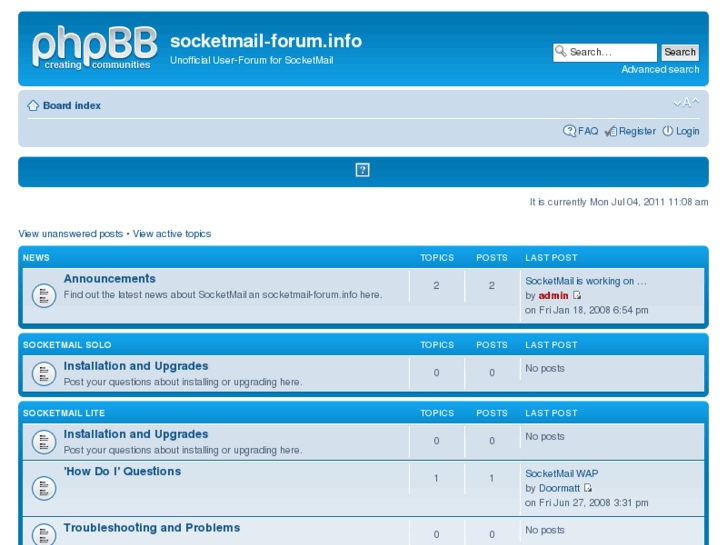Open Troubleshooting and Problems forum
This screenshot has height=545, width=727.
(152, 528)
